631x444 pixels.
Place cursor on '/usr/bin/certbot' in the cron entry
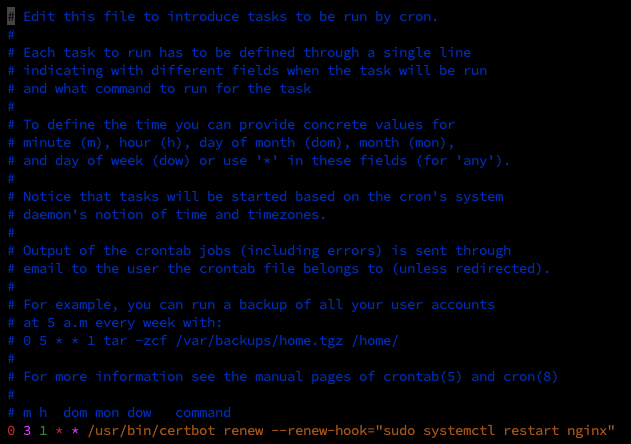tap(151, 430)
